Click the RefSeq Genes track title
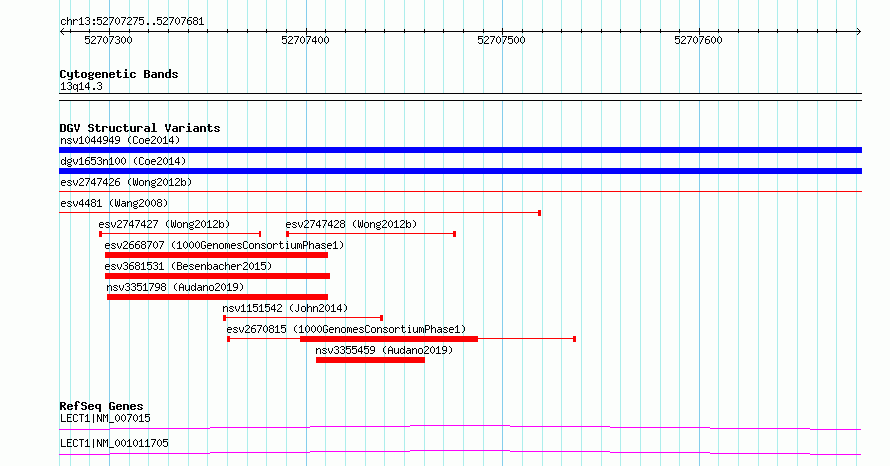 pos(101,406)
